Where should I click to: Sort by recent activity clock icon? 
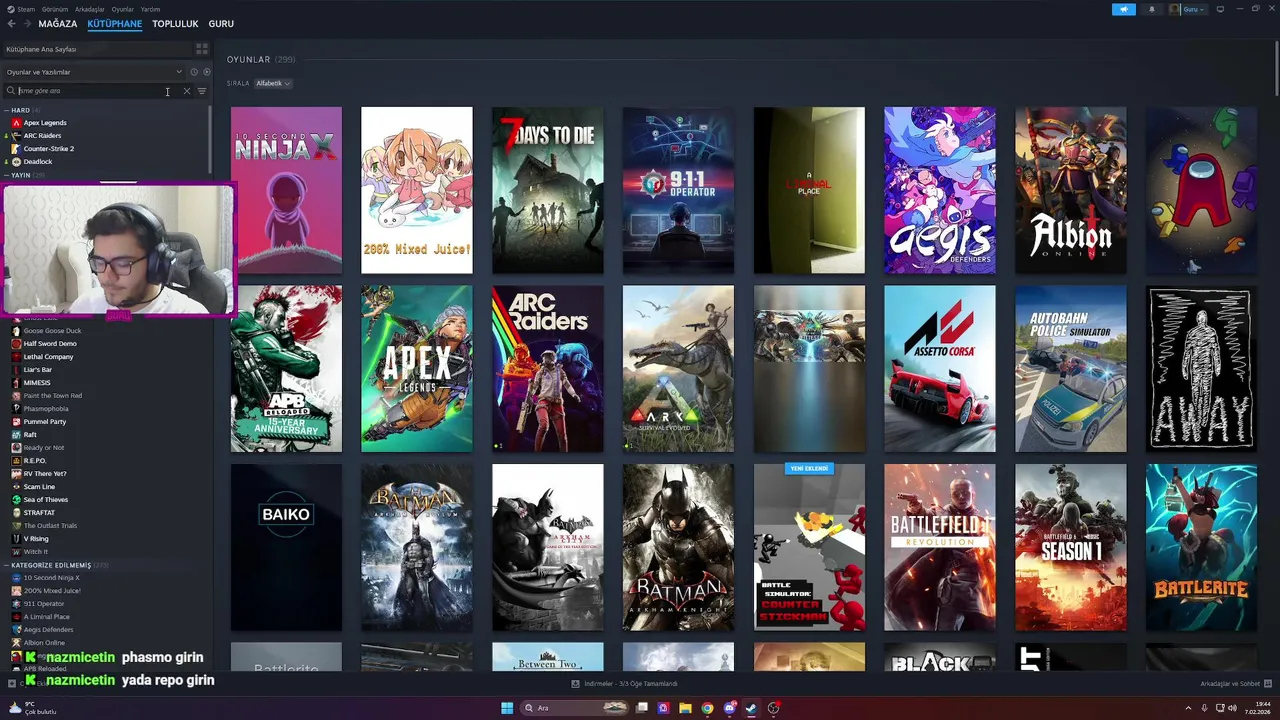pos(194,72)
